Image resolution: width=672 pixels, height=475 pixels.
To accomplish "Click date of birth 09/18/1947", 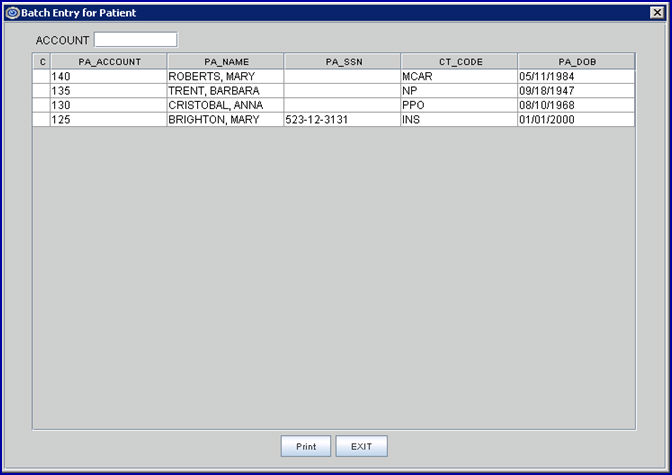I will [x=576, y=91].
